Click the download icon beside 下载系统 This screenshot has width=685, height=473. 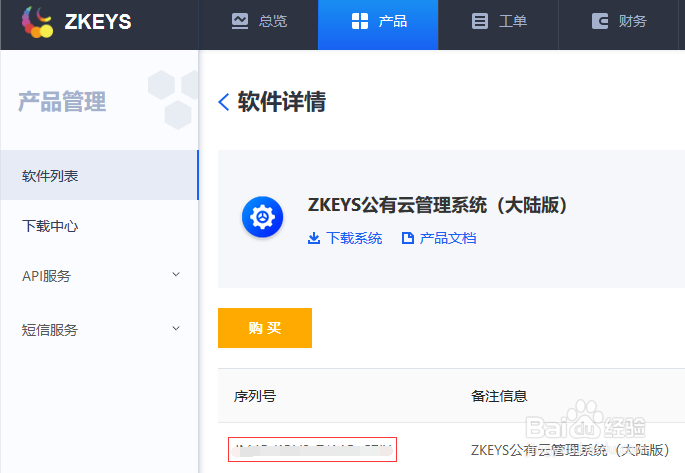[314, 238]
